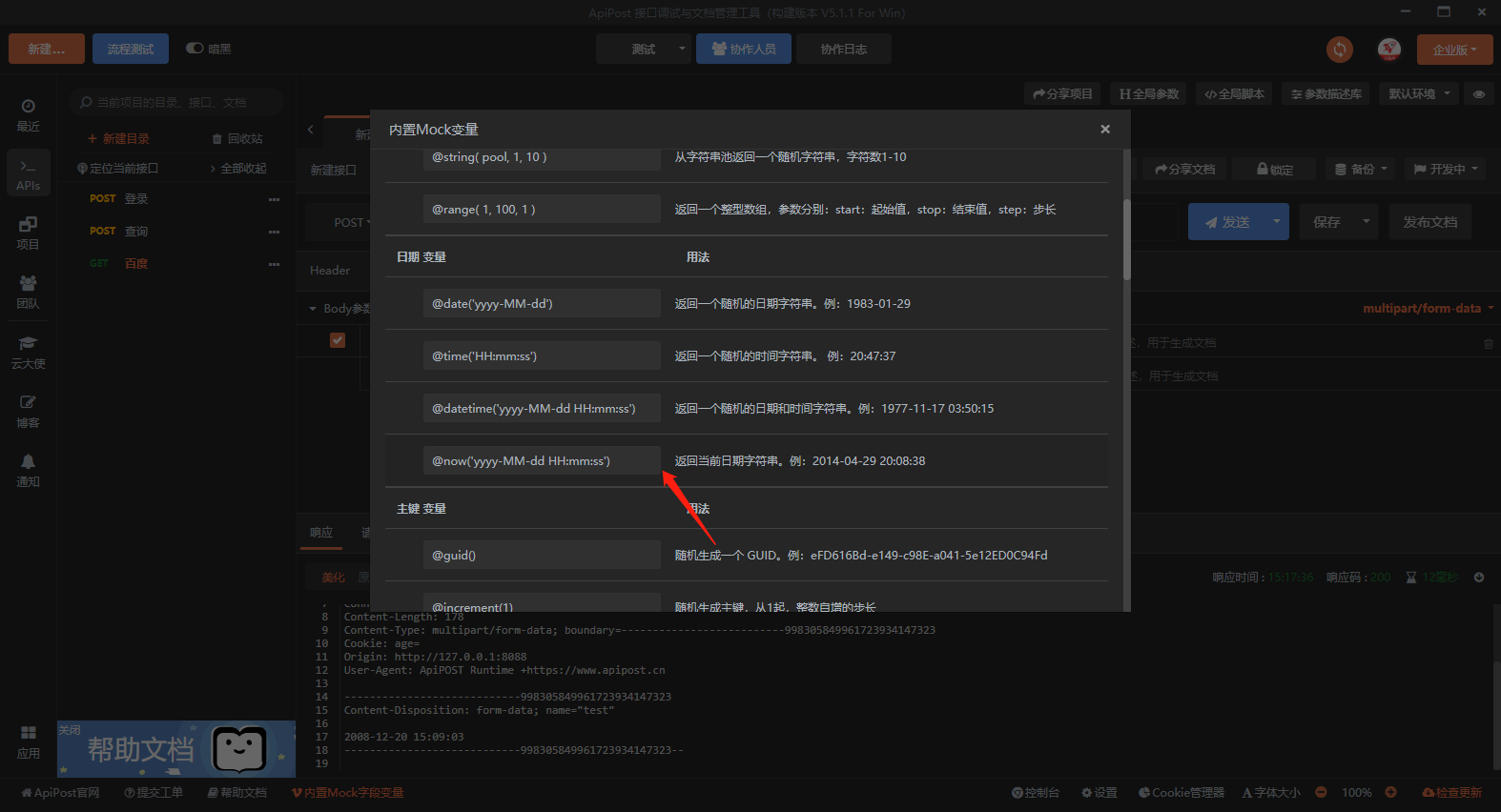This screenshot has height=812, width=1501.
Task: Click the dialog's vertical scrollbar thumb
Action: (x=1127, y=239)
